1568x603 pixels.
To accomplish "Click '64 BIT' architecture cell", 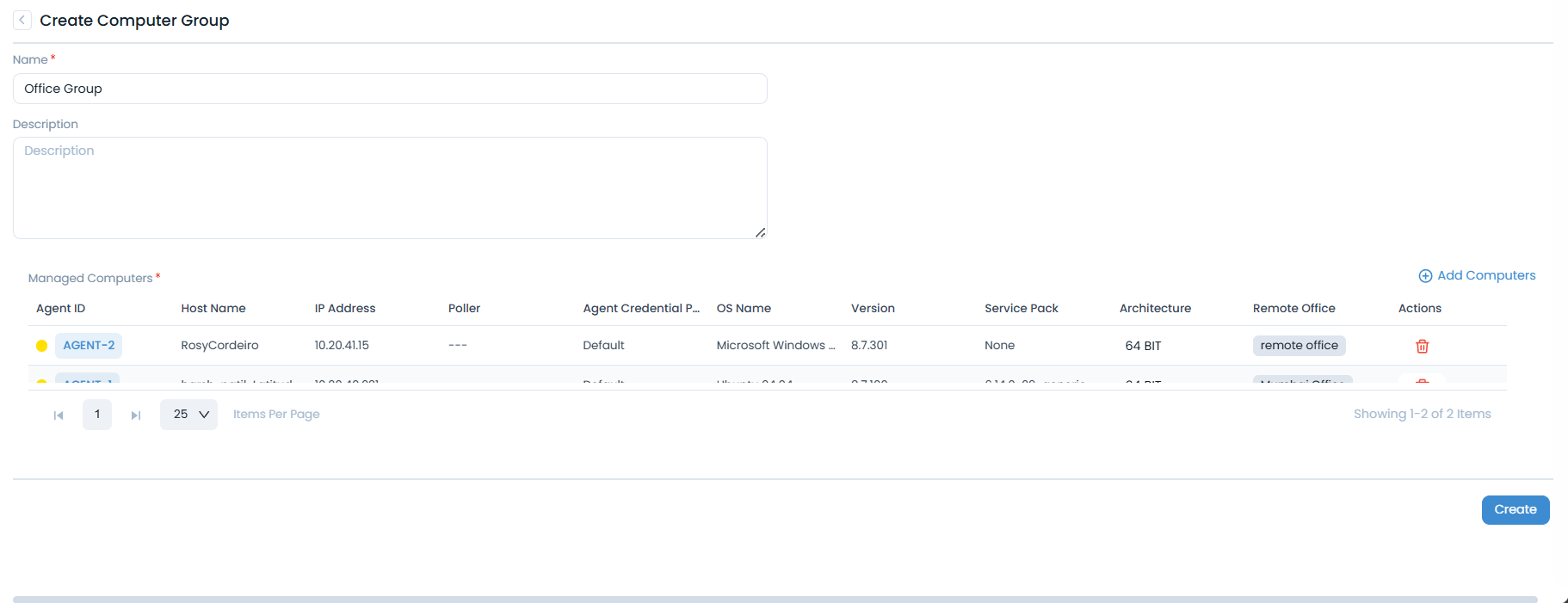I will click(x=1143, y=346).
